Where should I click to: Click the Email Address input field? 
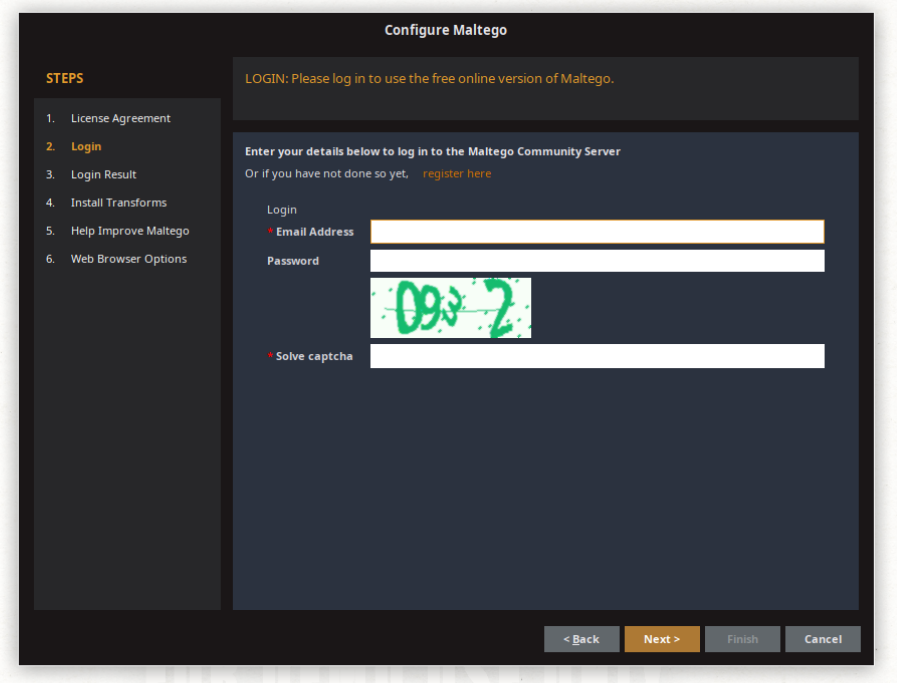click(x=597, y=232)
